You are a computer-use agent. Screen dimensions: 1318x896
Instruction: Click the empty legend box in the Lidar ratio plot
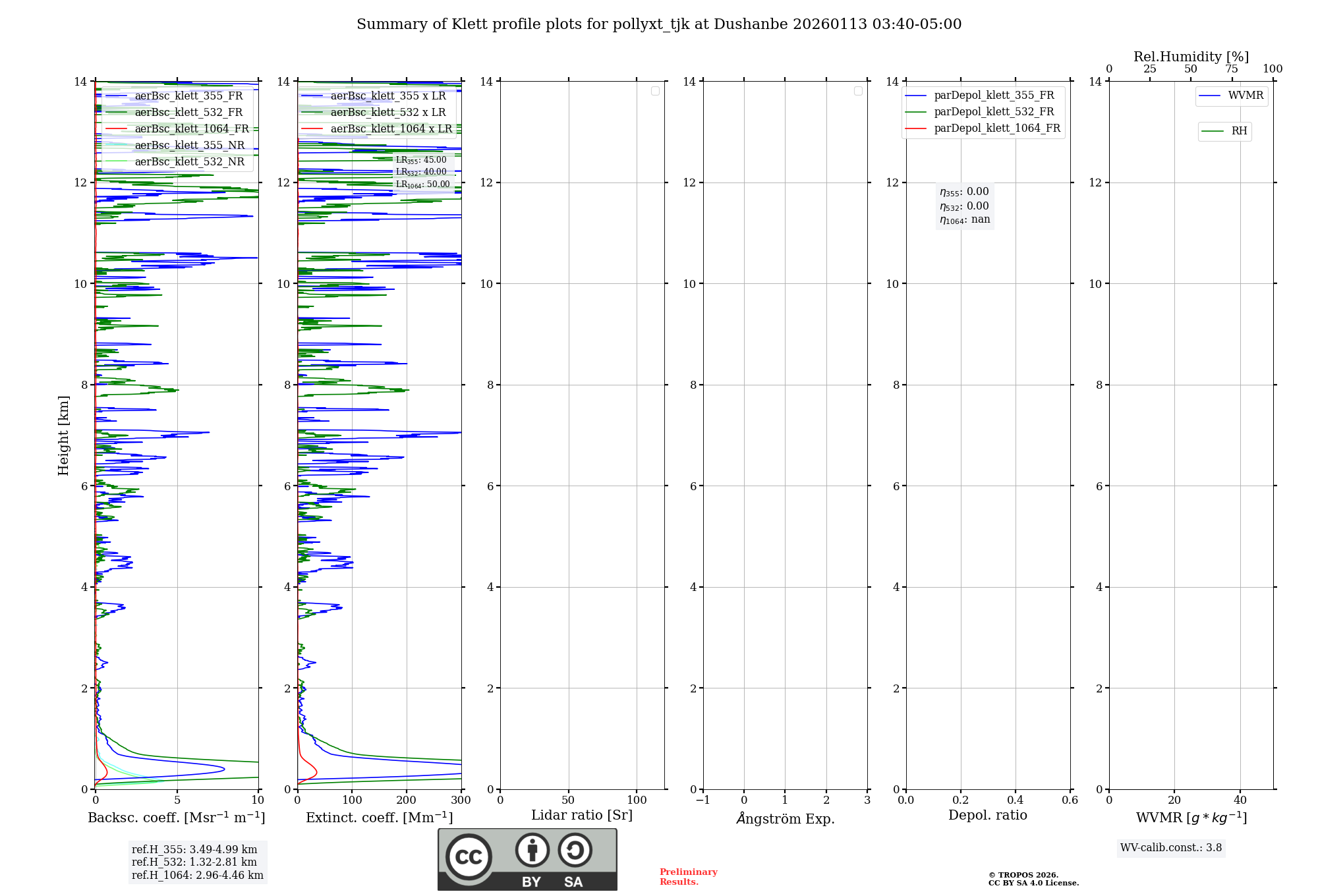coord(655,91)
